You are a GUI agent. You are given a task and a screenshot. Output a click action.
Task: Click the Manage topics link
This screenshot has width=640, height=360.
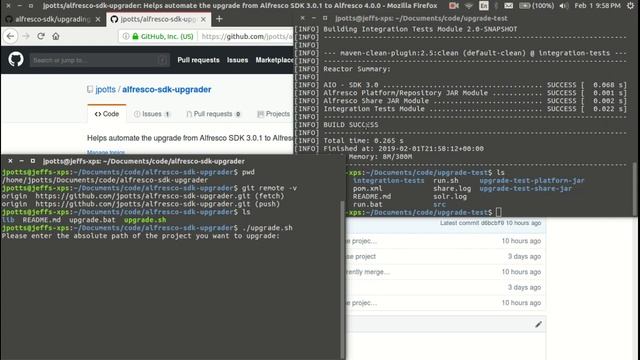106,152
